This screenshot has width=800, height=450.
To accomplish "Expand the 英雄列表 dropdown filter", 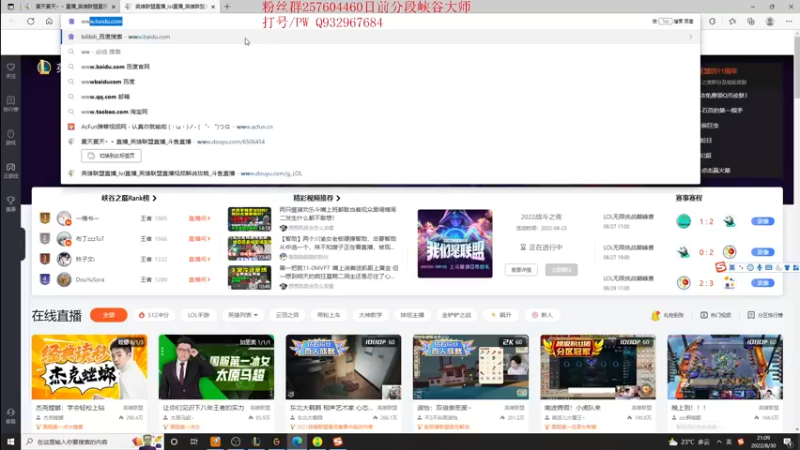I will [x=242, y=315].
